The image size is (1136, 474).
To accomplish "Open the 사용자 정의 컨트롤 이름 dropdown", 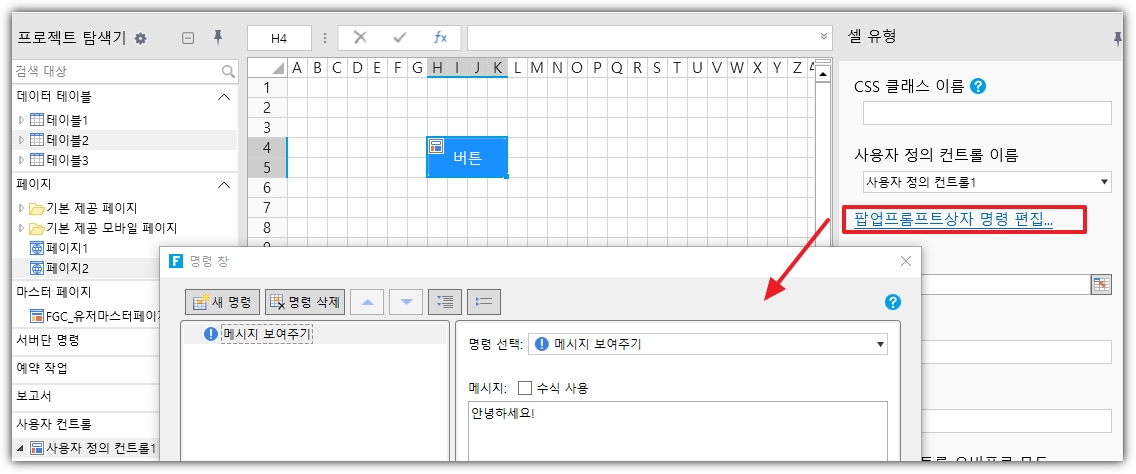I will click(x=1104, y=182).
